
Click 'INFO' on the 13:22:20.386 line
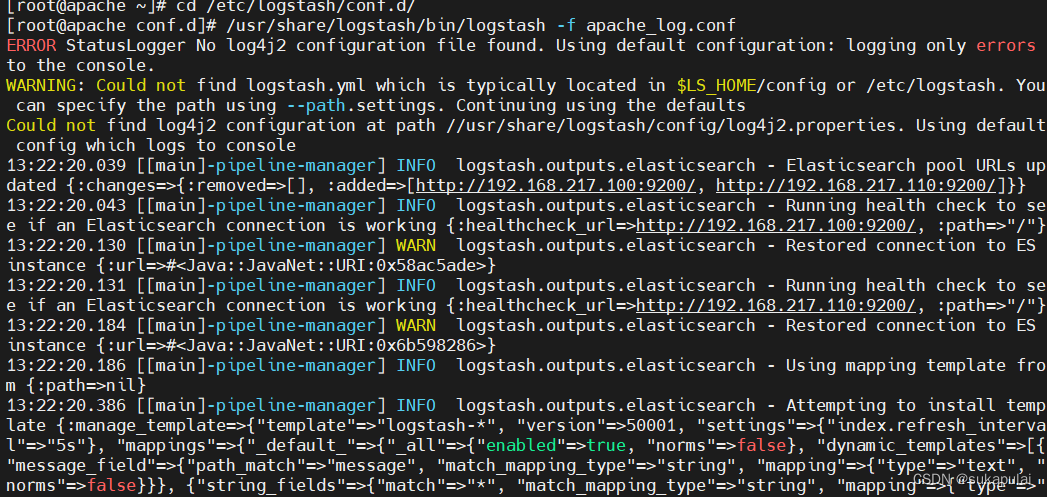(415, 405)
